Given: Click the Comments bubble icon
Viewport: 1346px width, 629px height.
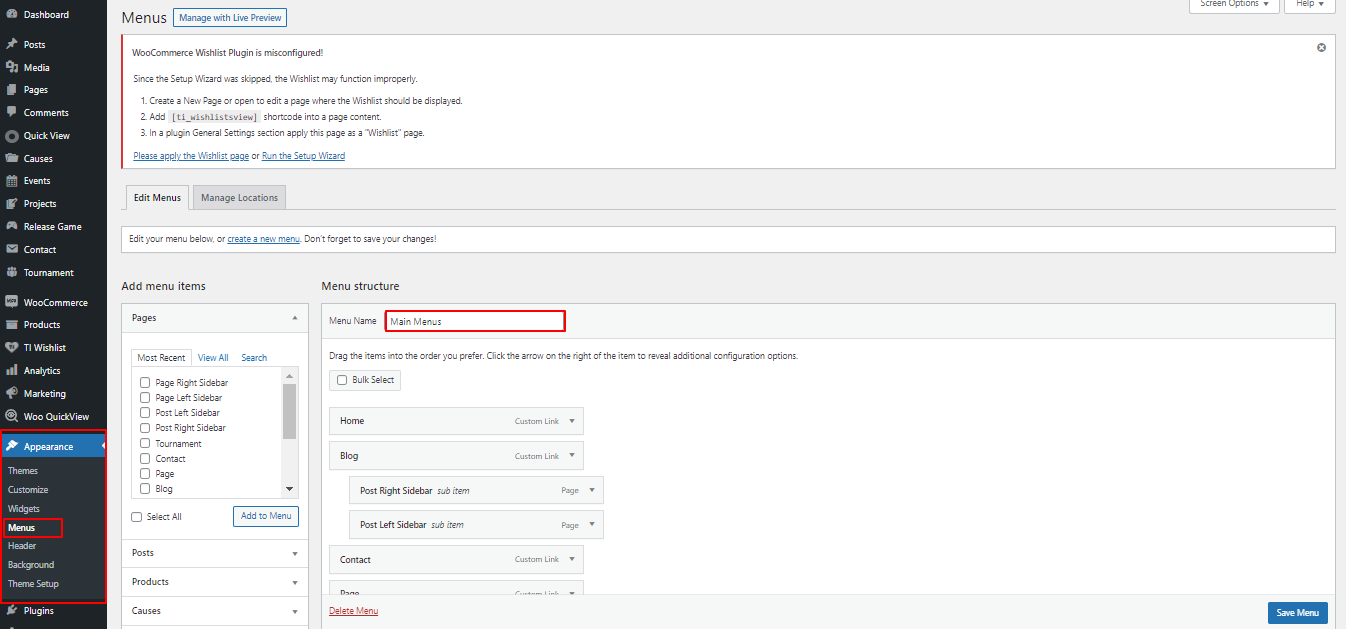Looking at the screenshot, I should click(x=12, y=113).
